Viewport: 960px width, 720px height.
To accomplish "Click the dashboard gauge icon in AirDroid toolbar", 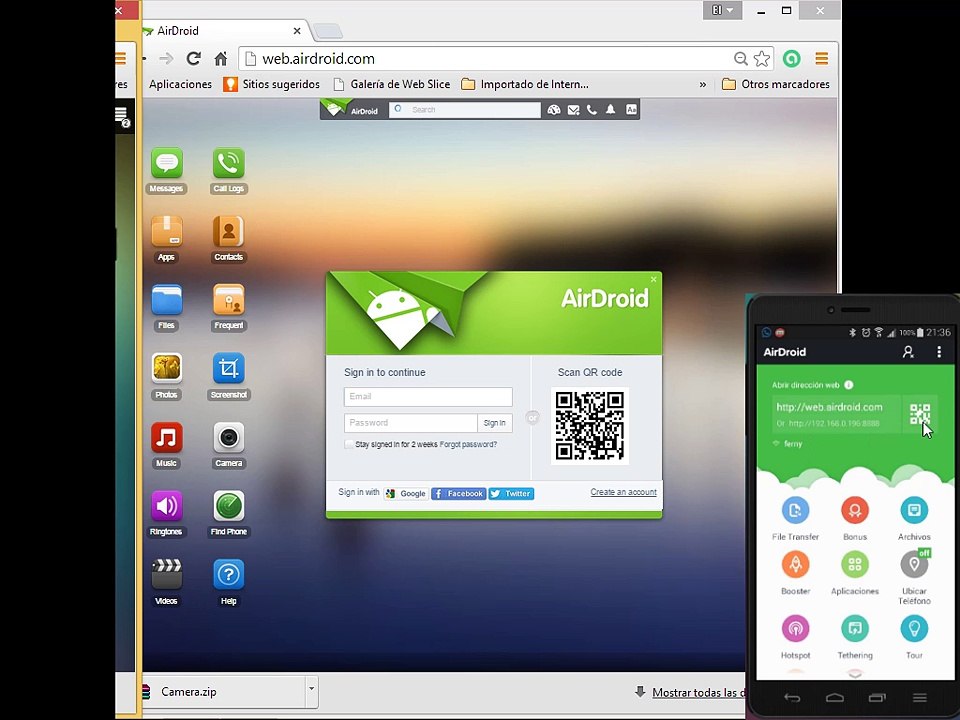I will point(553,110).
